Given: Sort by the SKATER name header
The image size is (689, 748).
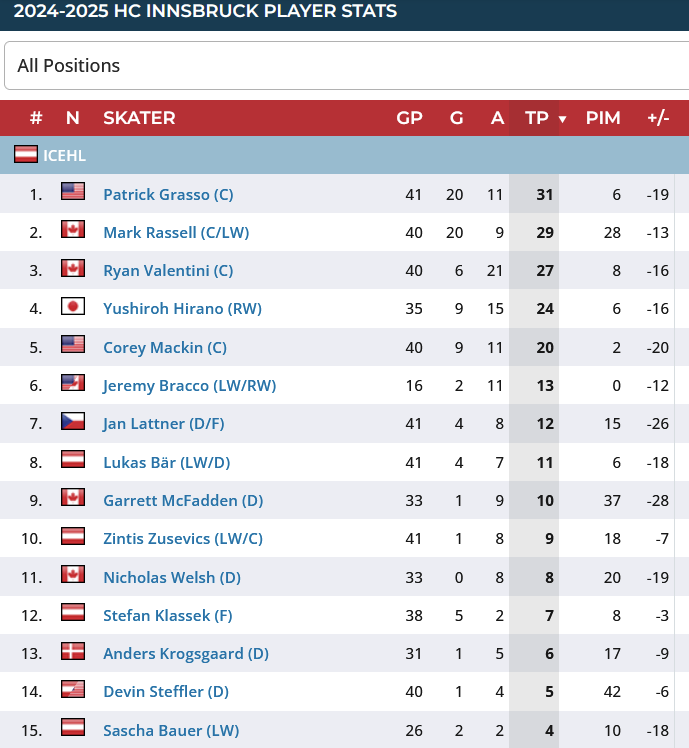Looking at the screenshot, I should click(x=139, y=118).
